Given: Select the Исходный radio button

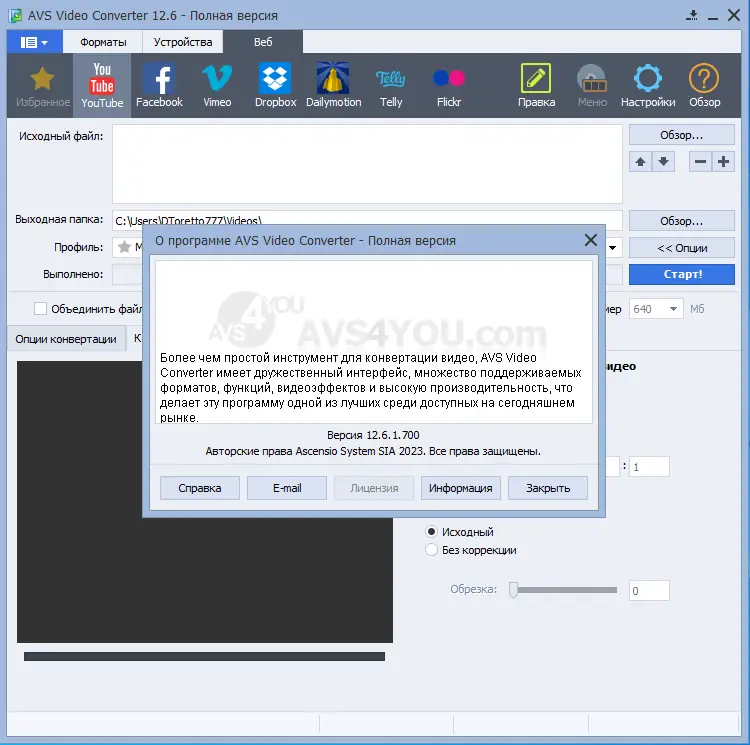Looking at the screenshot, I should pos(431,532).
